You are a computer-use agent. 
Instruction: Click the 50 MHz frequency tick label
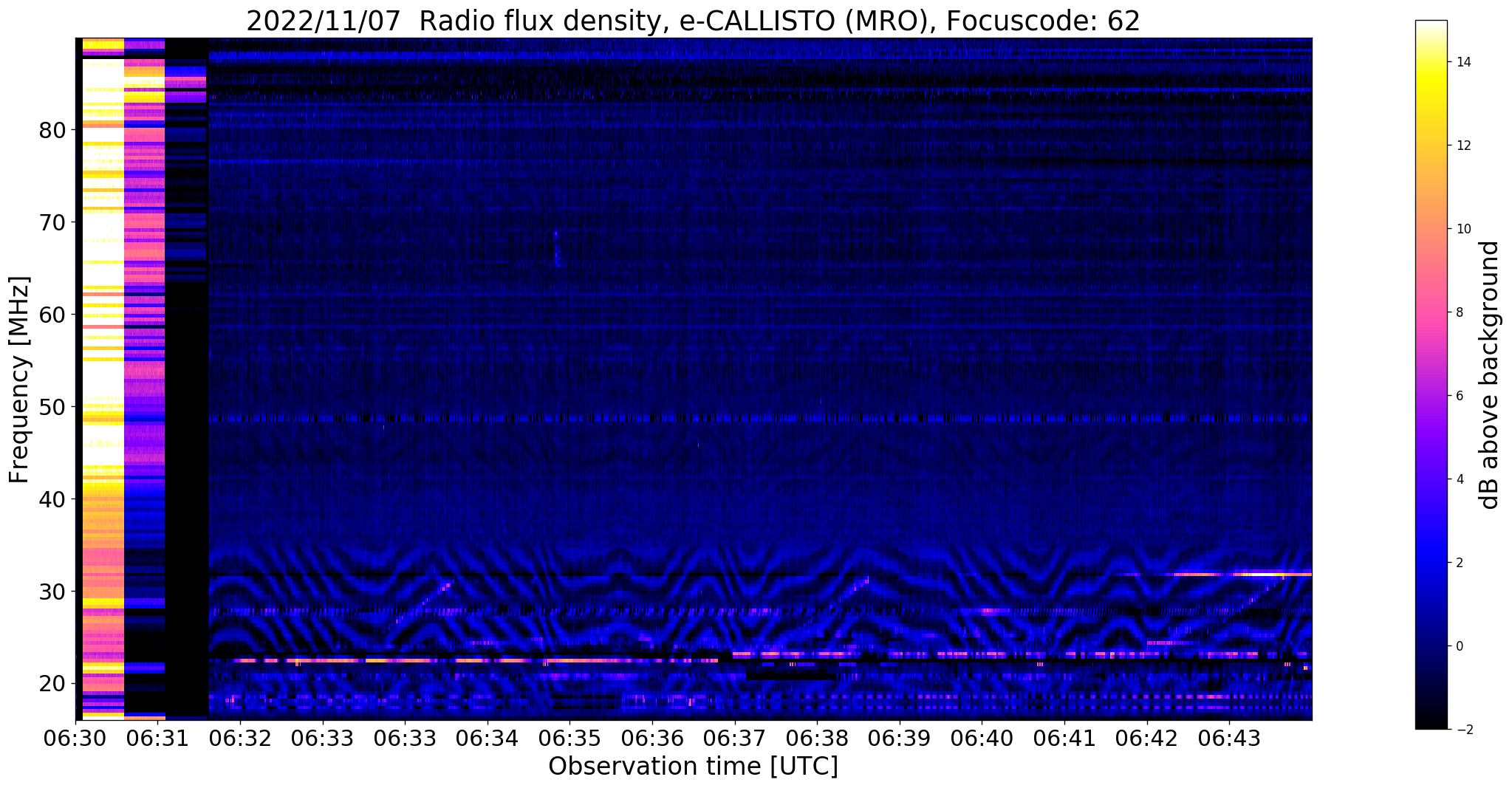pyautogui.click(x=52, y=407)
